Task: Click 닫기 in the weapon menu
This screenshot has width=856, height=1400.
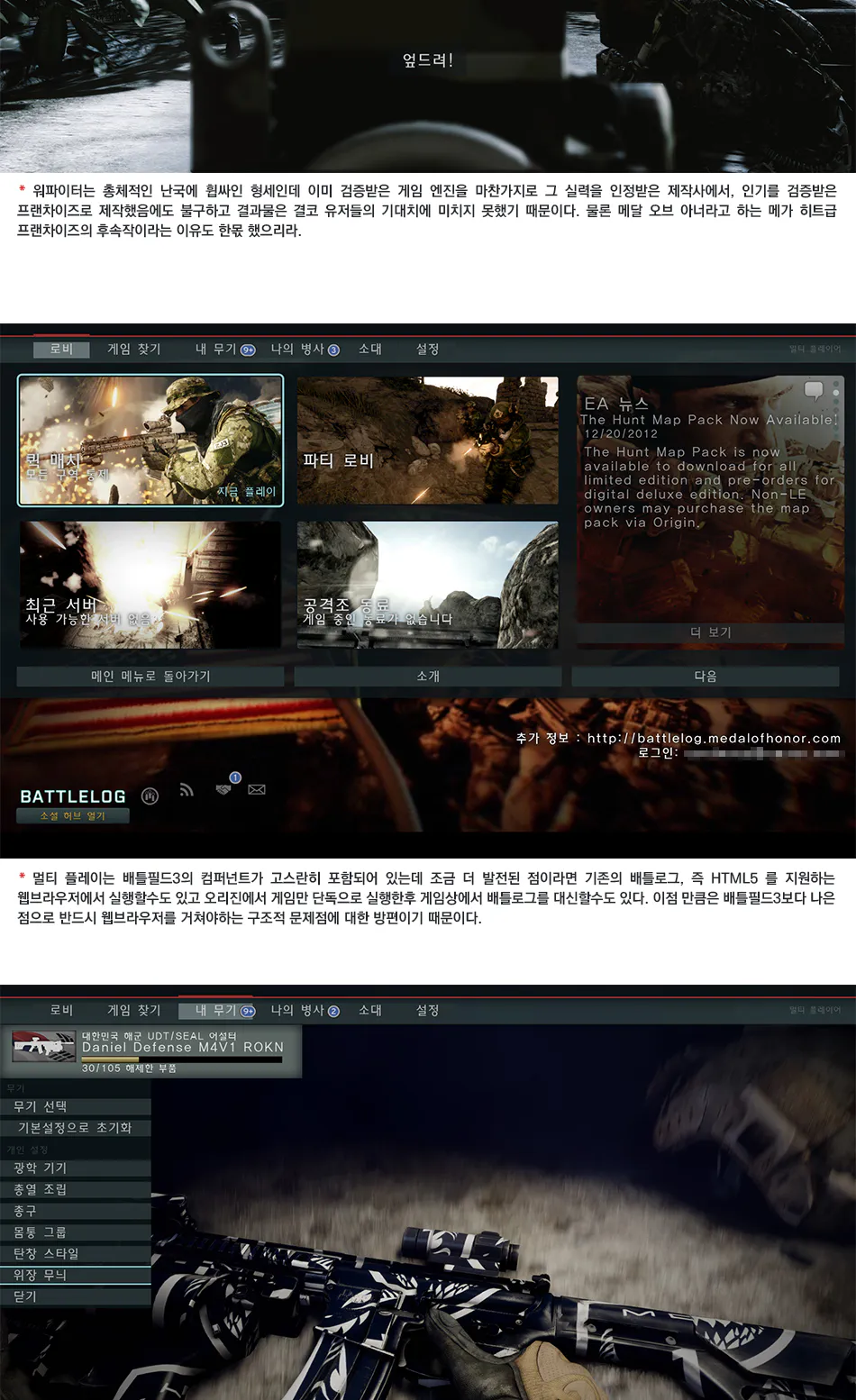Action: coord(76,1296)
